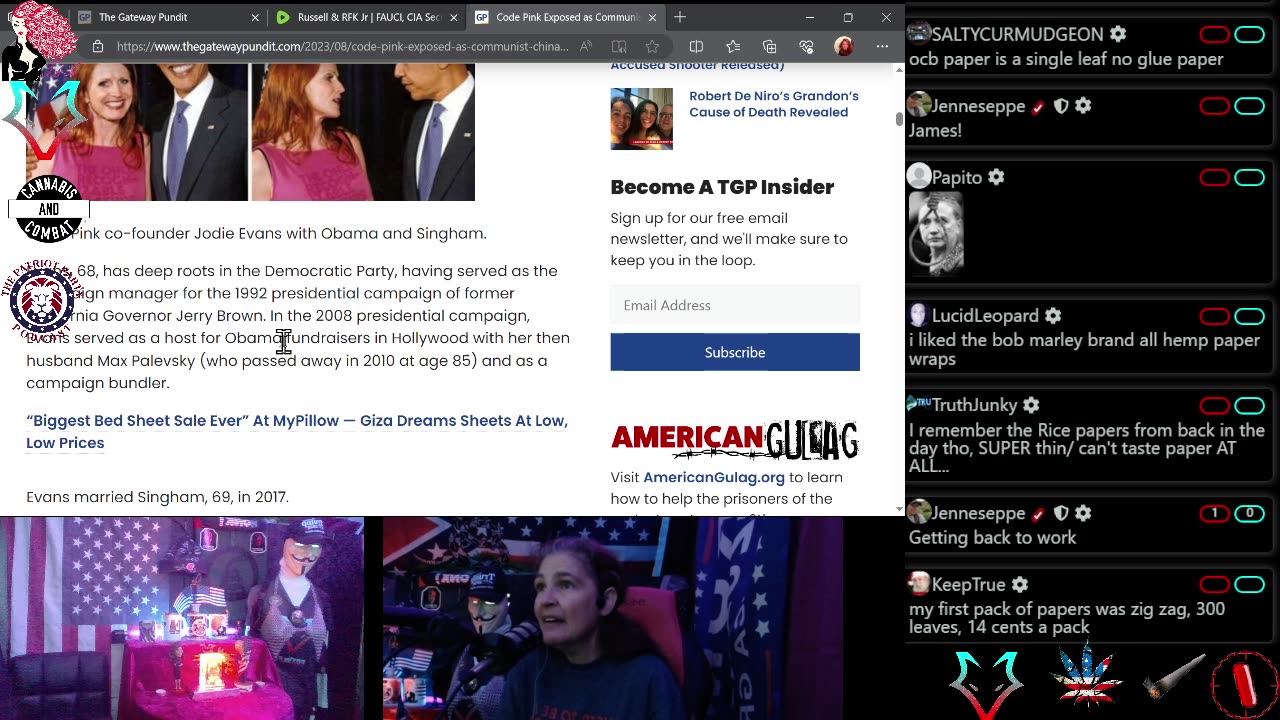
Task: Click the Email Address input field
Action: point(735,305)
